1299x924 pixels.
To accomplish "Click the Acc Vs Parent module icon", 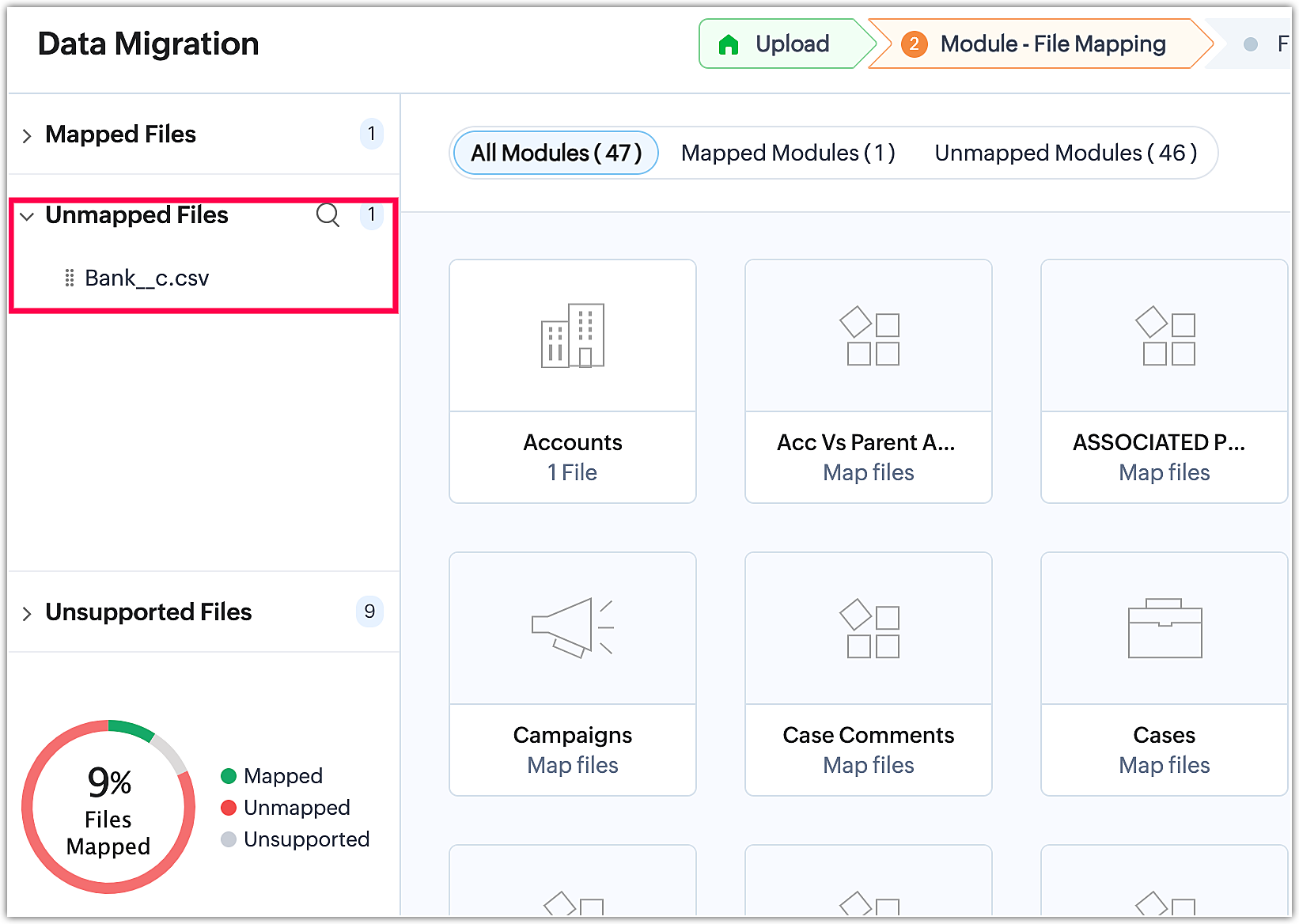I will click(x=869, y=336).
